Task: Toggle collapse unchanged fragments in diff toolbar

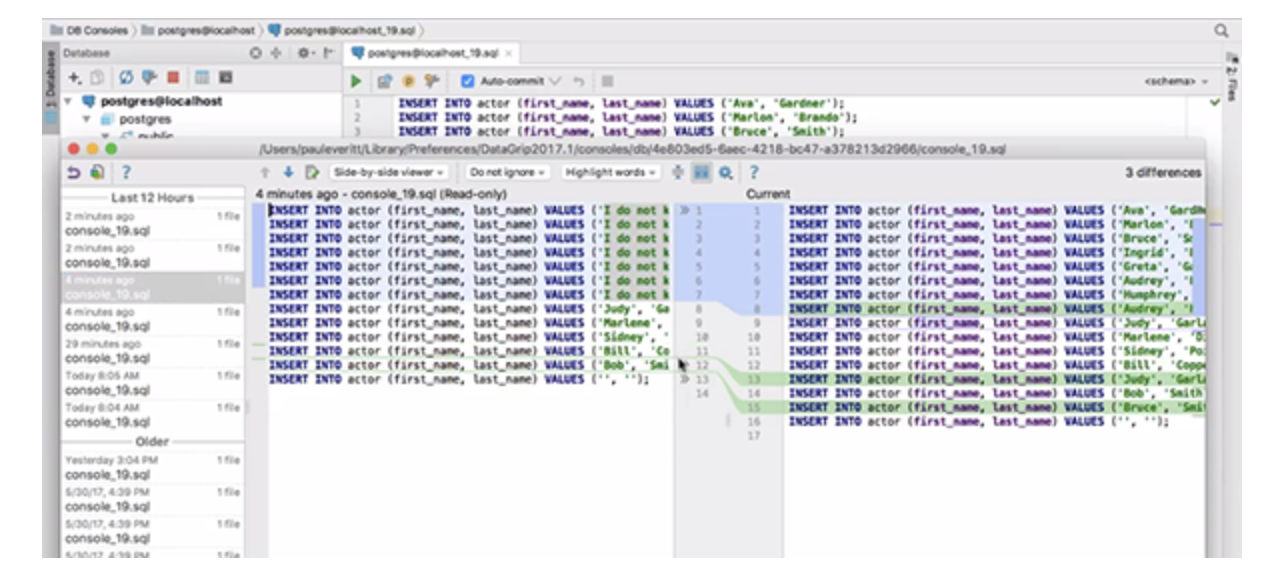Action: point(678,173)
